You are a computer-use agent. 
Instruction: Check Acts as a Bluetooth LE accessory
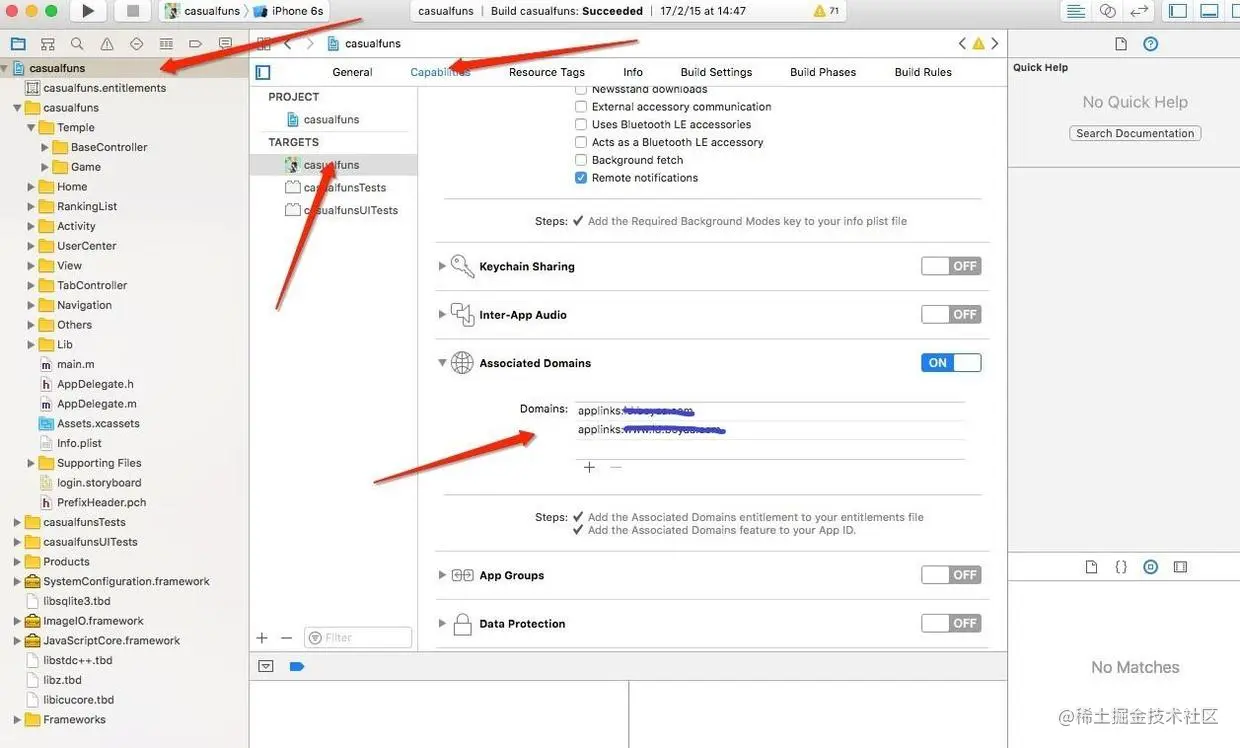click(x=581, y=142)
